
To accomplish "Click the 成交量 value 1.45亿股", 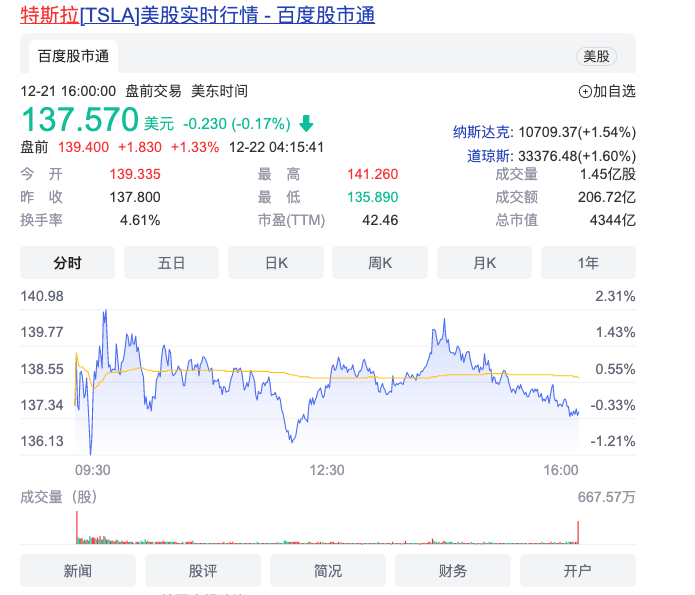I will point(608,174).
